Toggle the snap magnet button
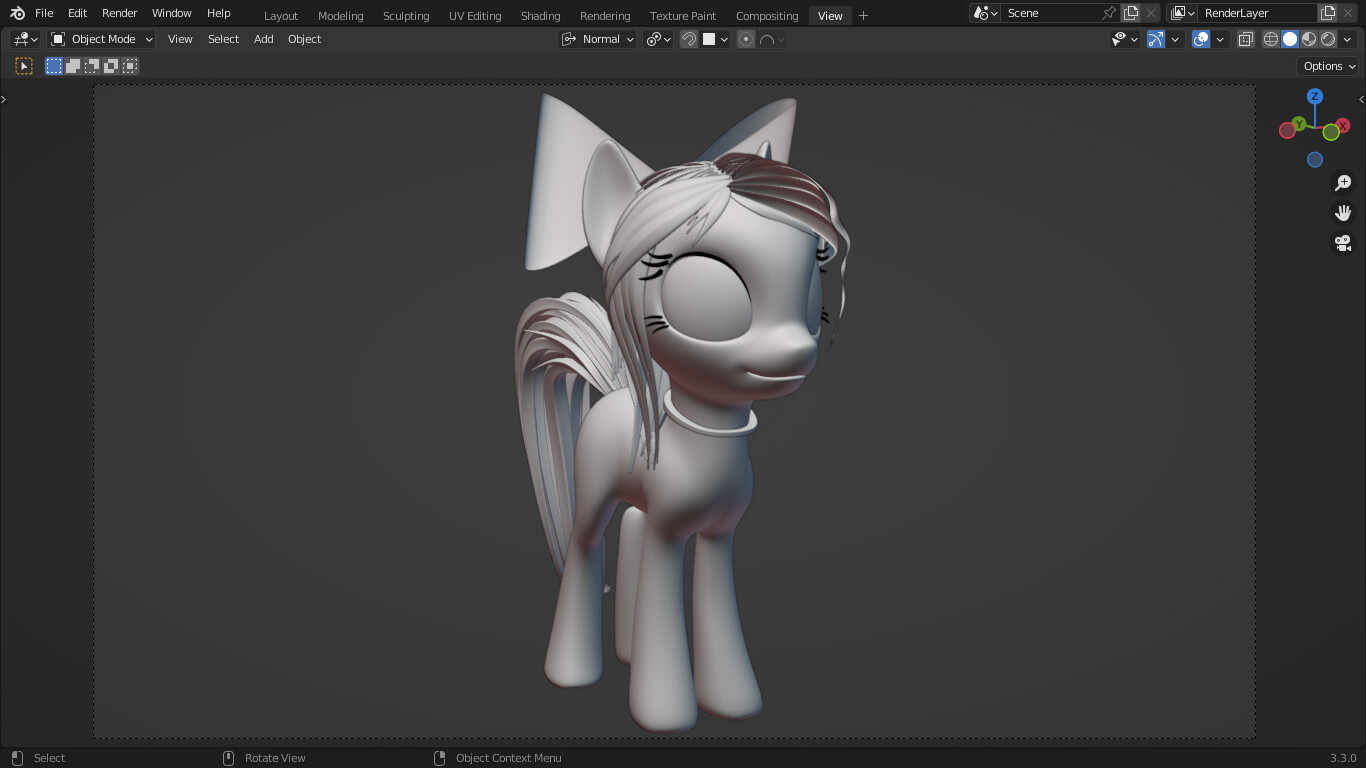Image resolution: width=1366 pixels, height=768 pixels. (688, 39)
